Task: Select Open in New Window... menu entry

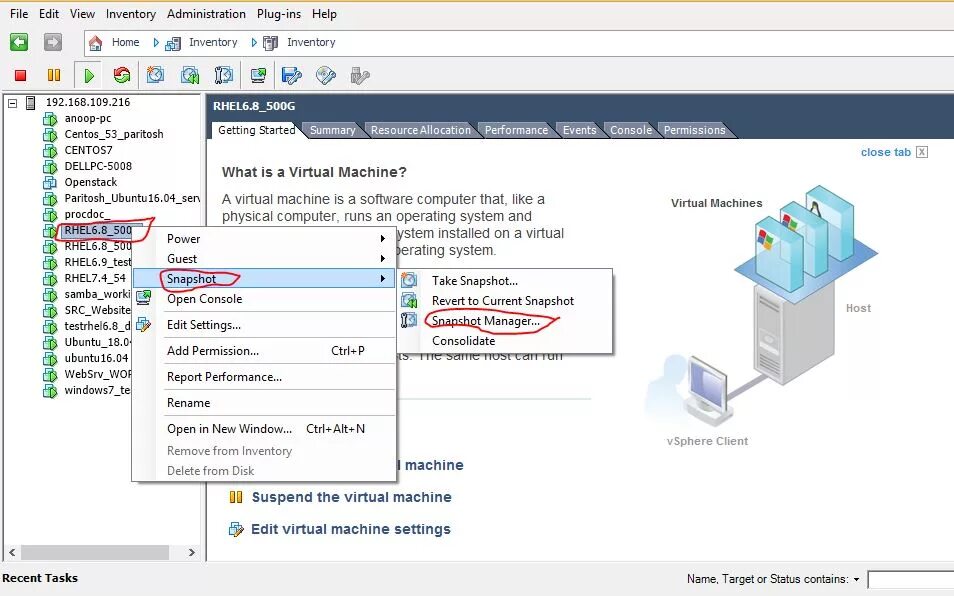Action: click(x=229, y=429)
